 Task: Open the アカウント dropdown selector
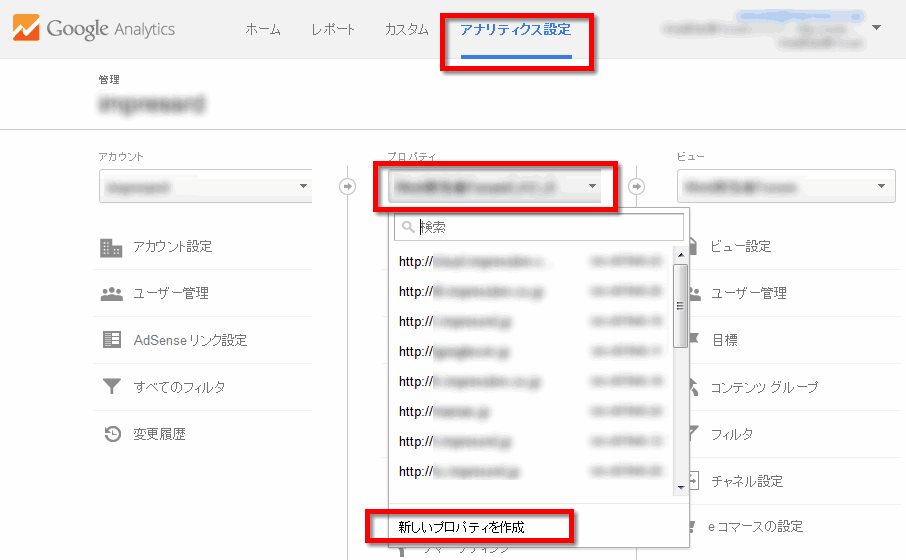tap(205, 187)
